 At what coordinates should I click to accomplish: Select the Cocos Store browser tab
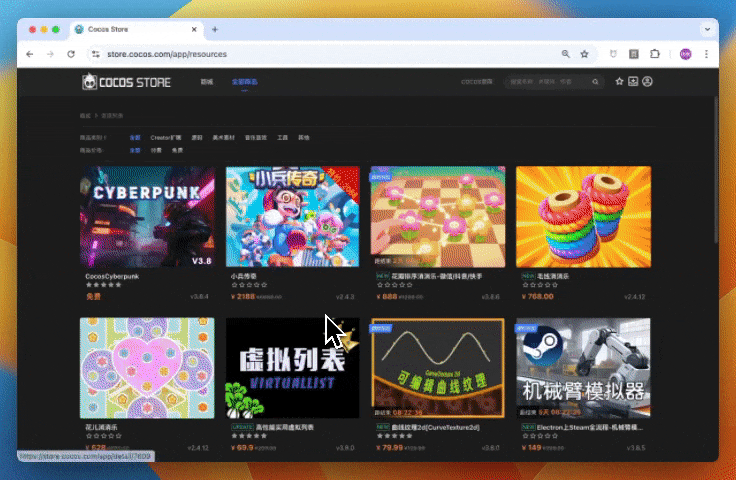click(x=136, y=30)
